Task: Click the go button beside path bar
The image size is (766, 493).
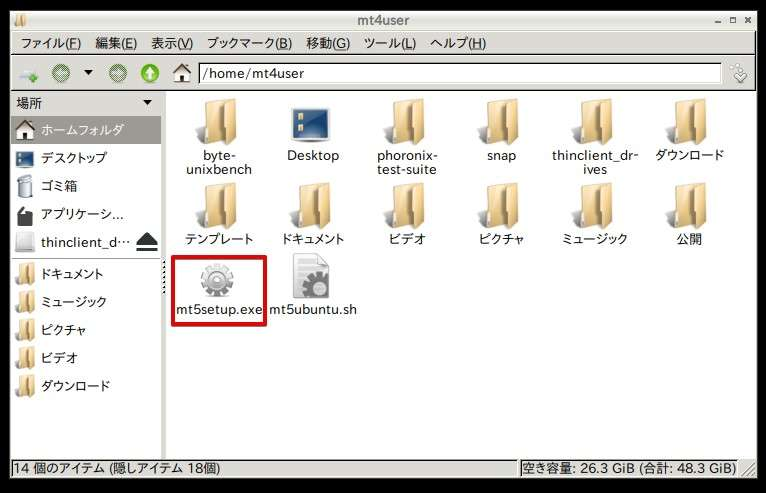Action: tap(740, 74)
